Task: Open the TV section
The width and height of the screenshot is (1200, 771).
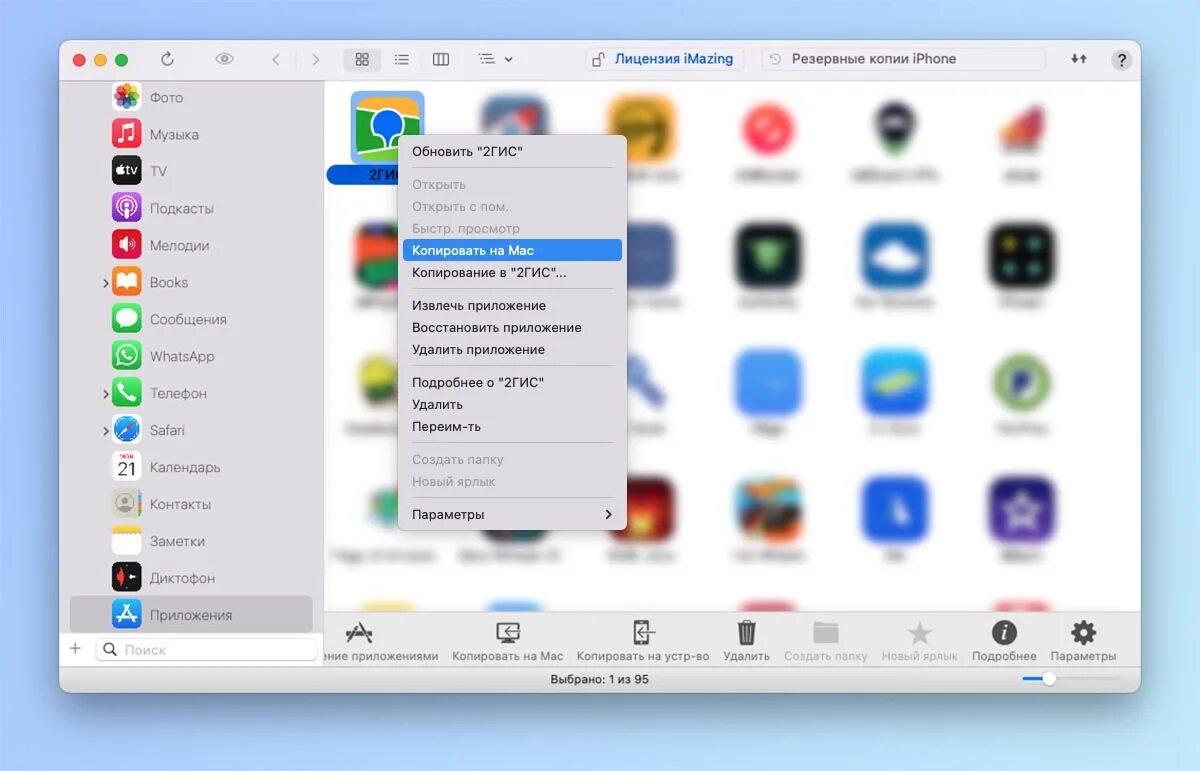Action: point(191,171)
